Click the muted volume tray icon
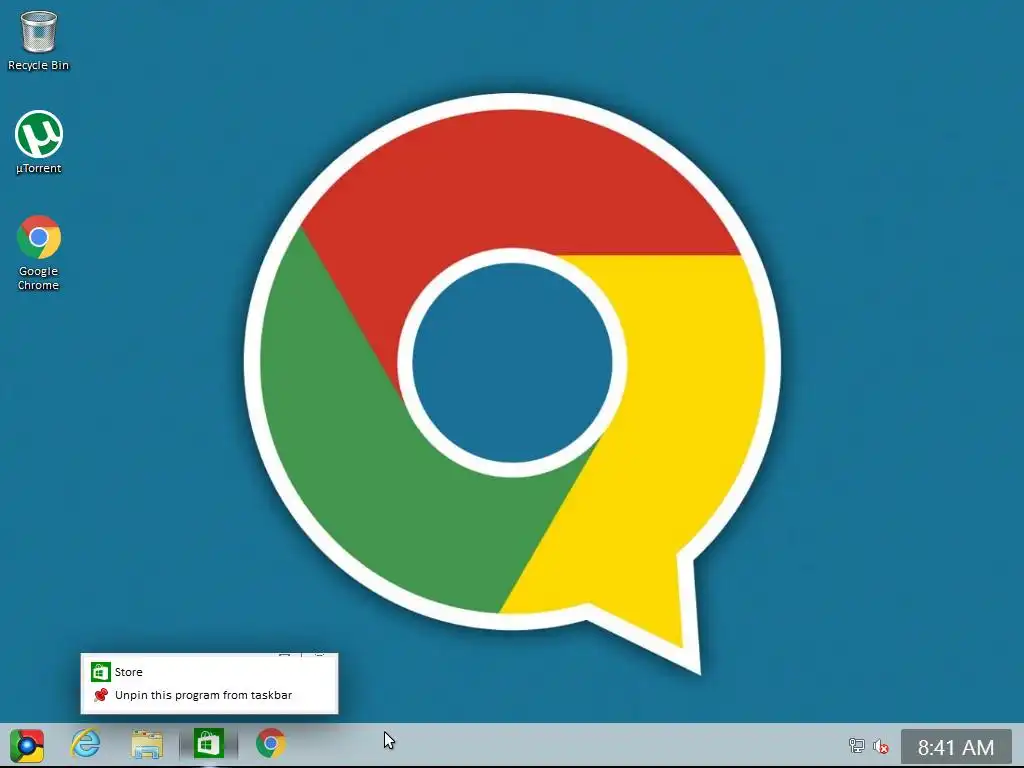 click(881, 746)
